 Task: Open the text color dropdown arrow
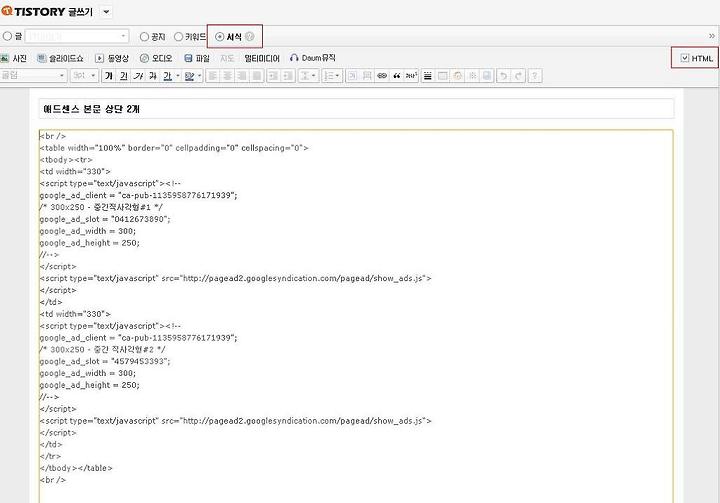click(178, 76)
